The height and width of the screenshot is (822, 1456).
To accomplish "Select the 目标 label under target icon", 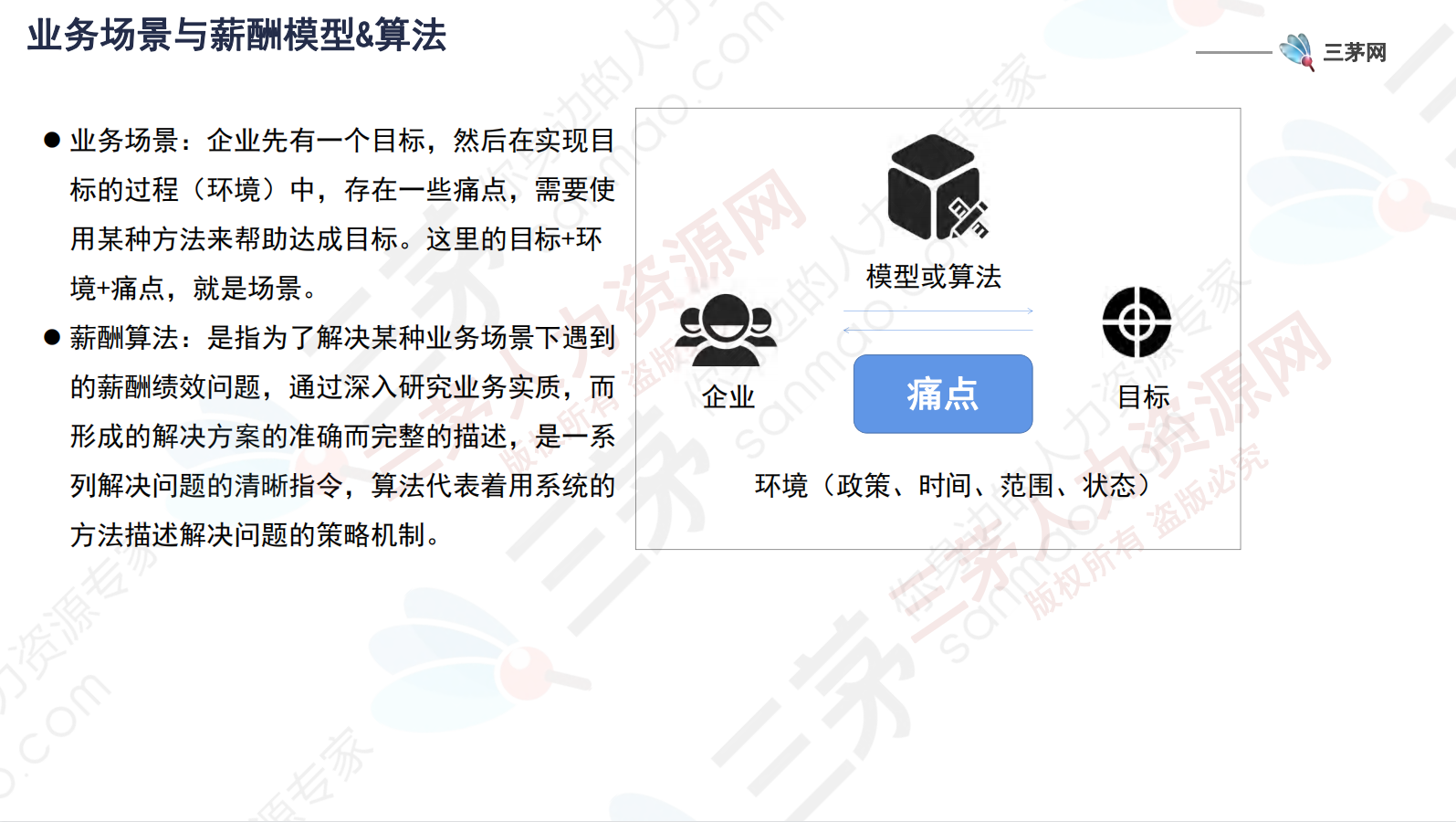I will click(1143, 397).
